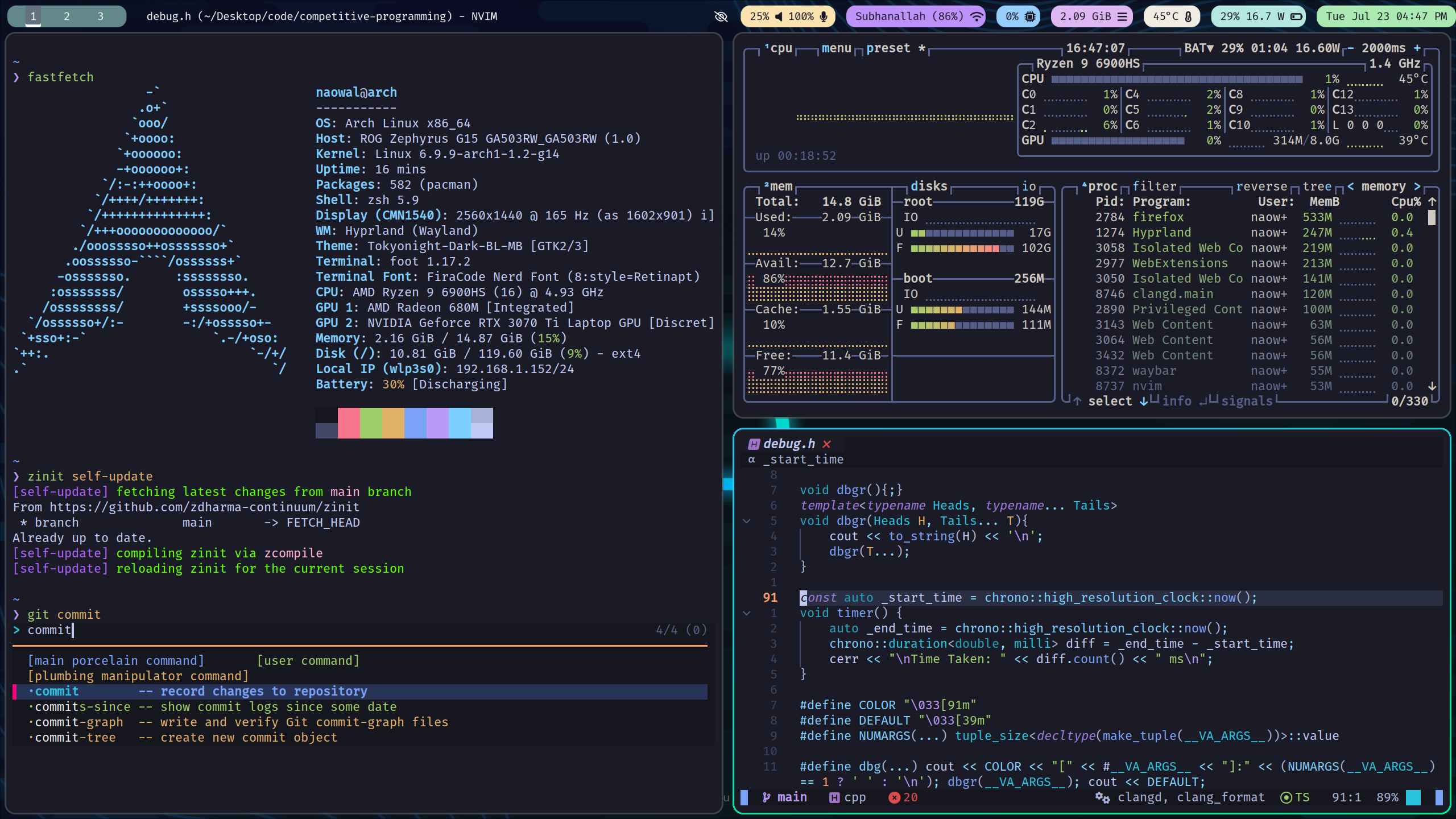Increase btop update interval with the plus sign
The height and width of the screenshot is (819, 1456).
(1417, 48)
